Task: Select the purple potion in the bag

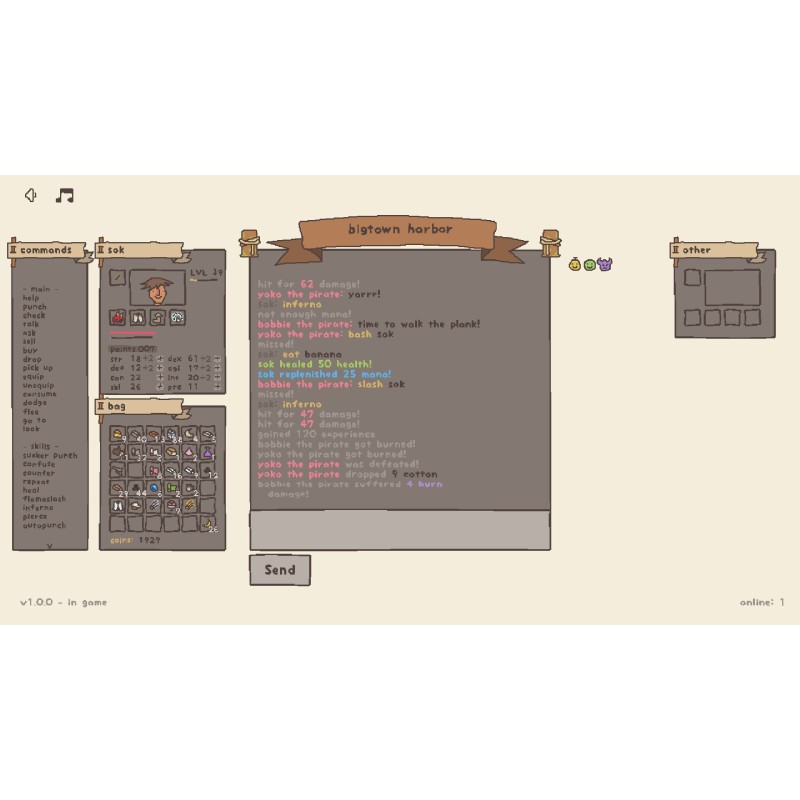Action: click(x=208, y=453)
